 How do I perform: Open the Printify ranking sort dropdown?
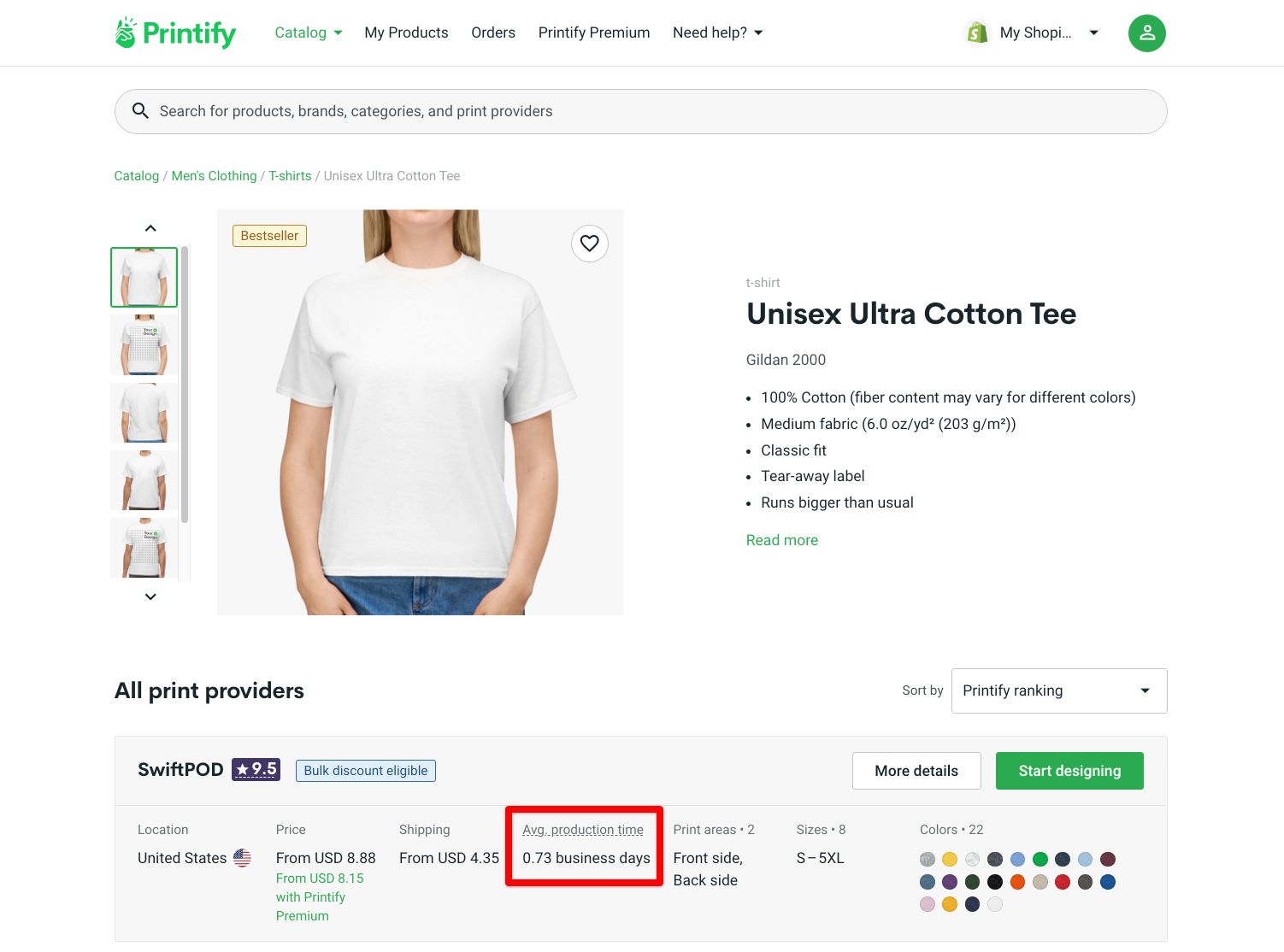click(x=1059, y=690)
